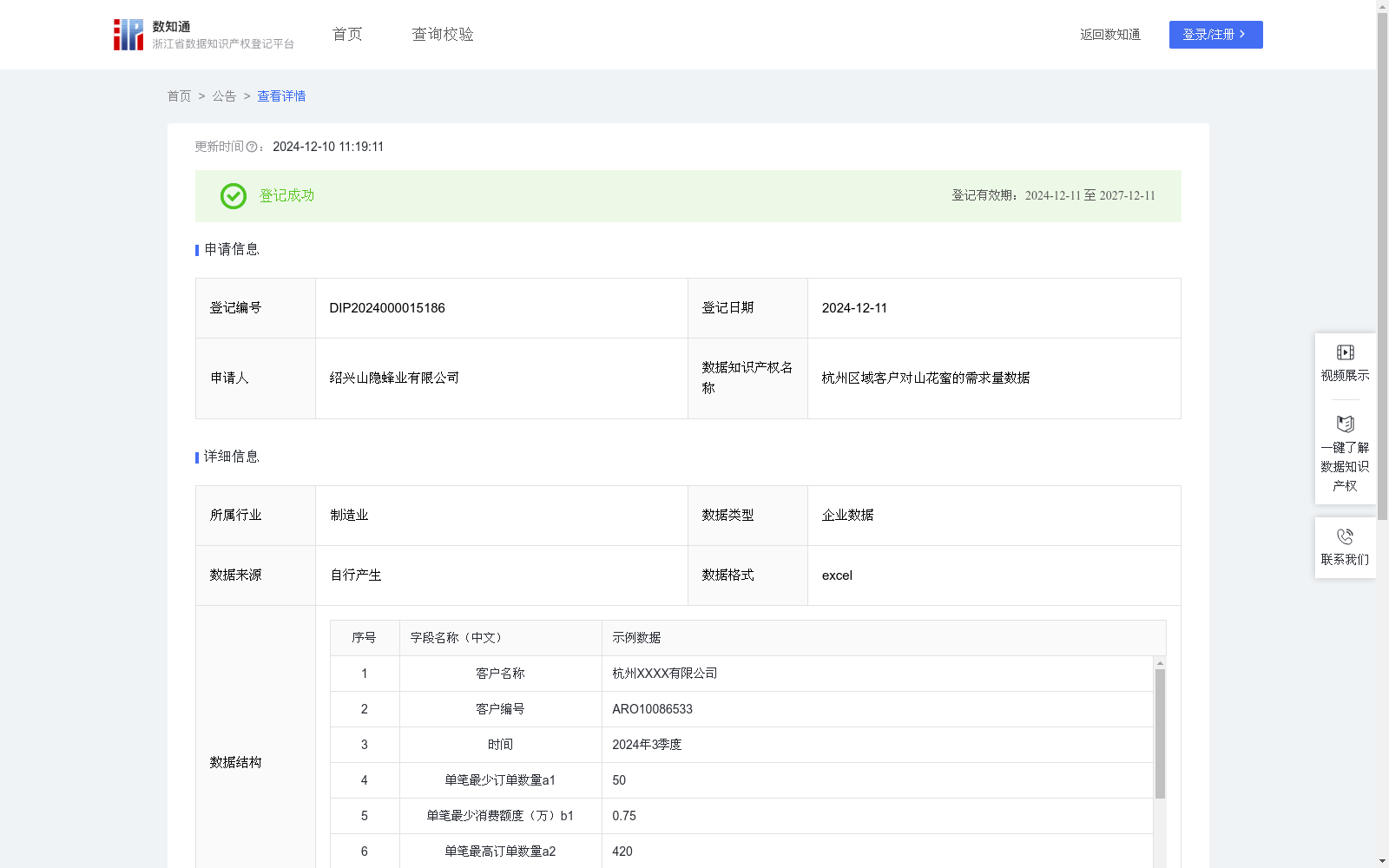Viewport: 1389px width, 868px height.
Task: Click the 客户名称 field row
Action: click(742, 674)
